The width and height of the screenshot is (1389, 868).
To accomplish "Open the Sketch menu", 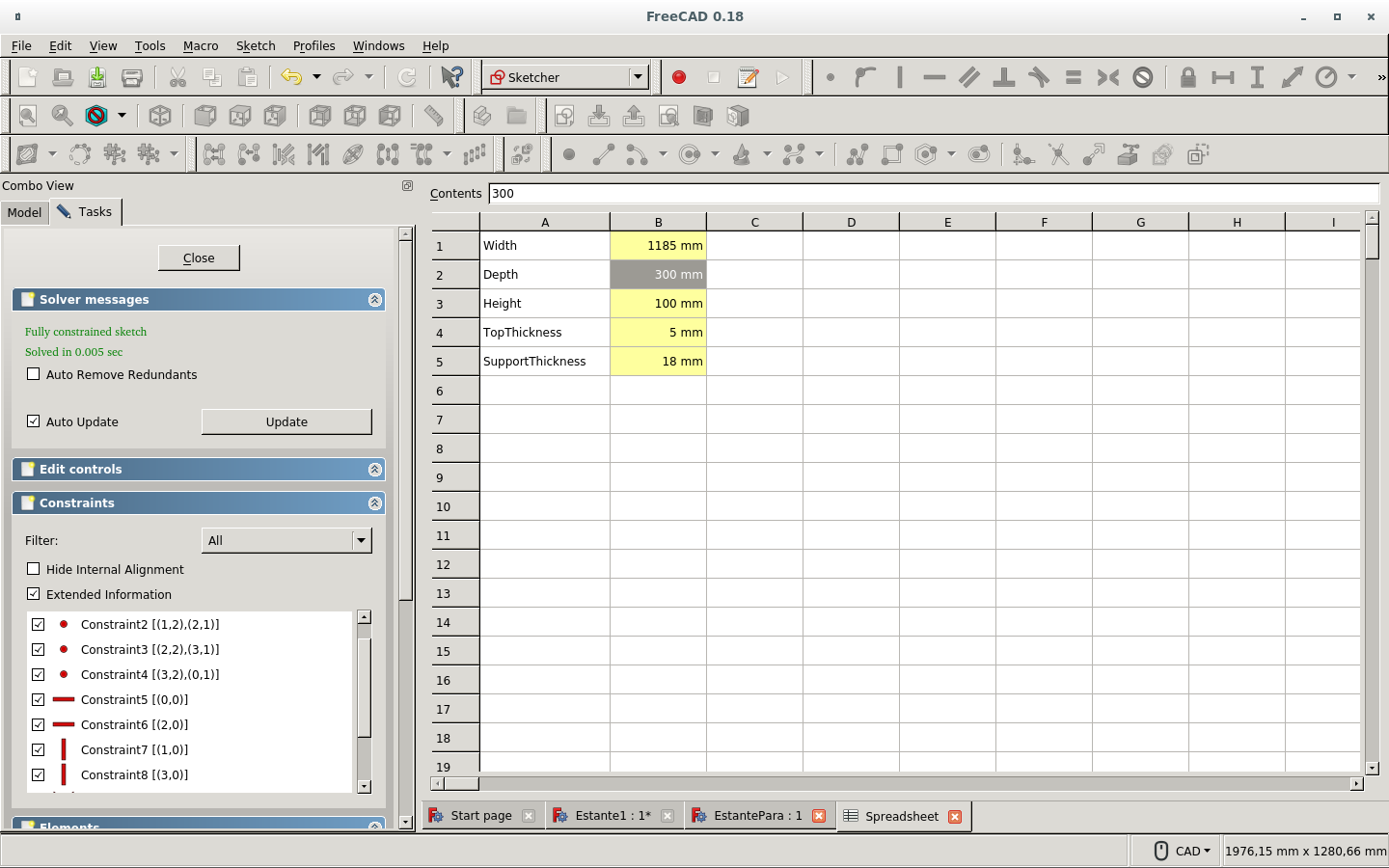I will pos(256,45).
